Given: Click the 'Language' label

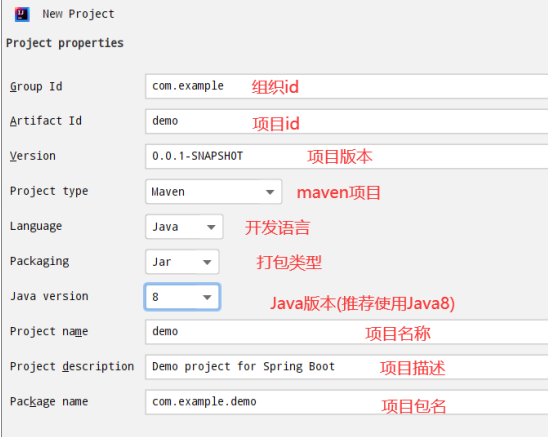Looking at the screenshot, I should pos(36,226).
